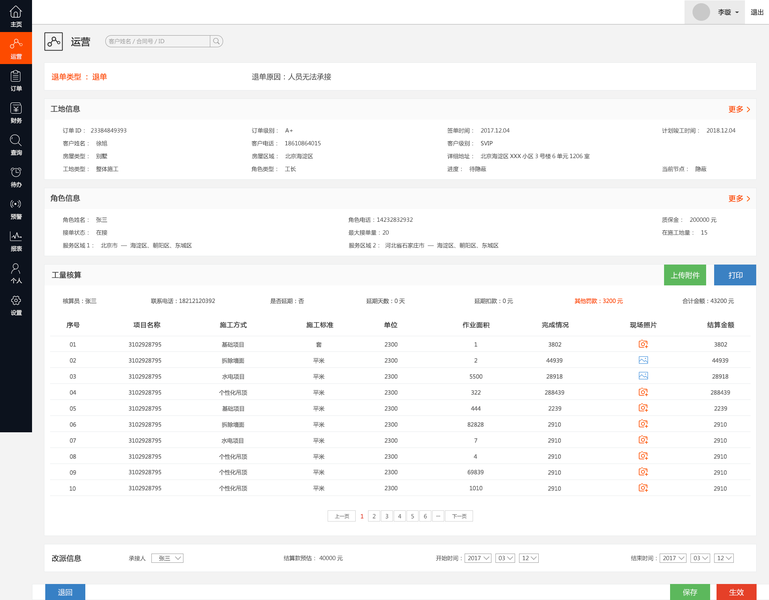Screen dimensions: 769x600
Task: Open the 承接人 张三 dropdown
Action: (167, 558)
